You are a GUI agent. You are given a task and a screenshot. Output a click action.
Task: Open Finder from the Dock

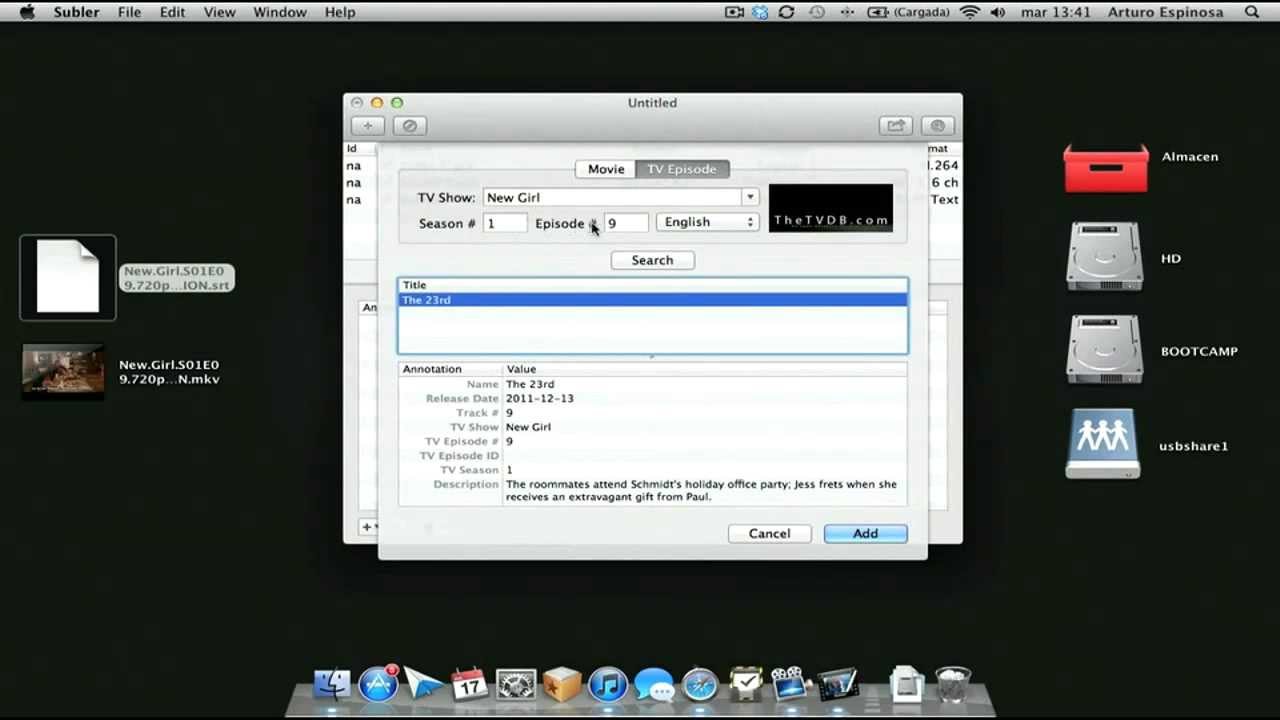tap(332, 684)
